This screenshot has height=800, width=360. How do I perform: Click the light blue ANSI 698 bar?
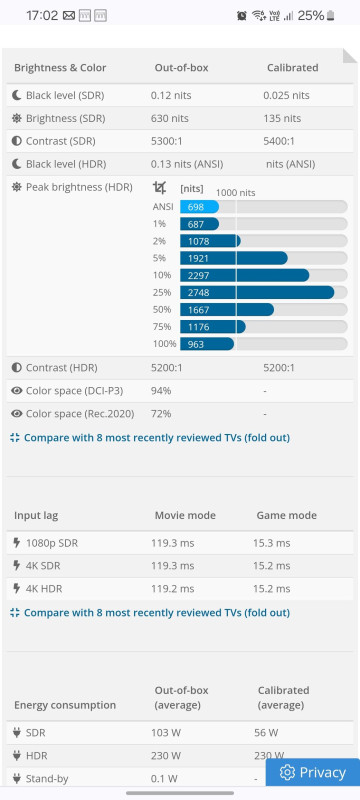coord(199,207)
